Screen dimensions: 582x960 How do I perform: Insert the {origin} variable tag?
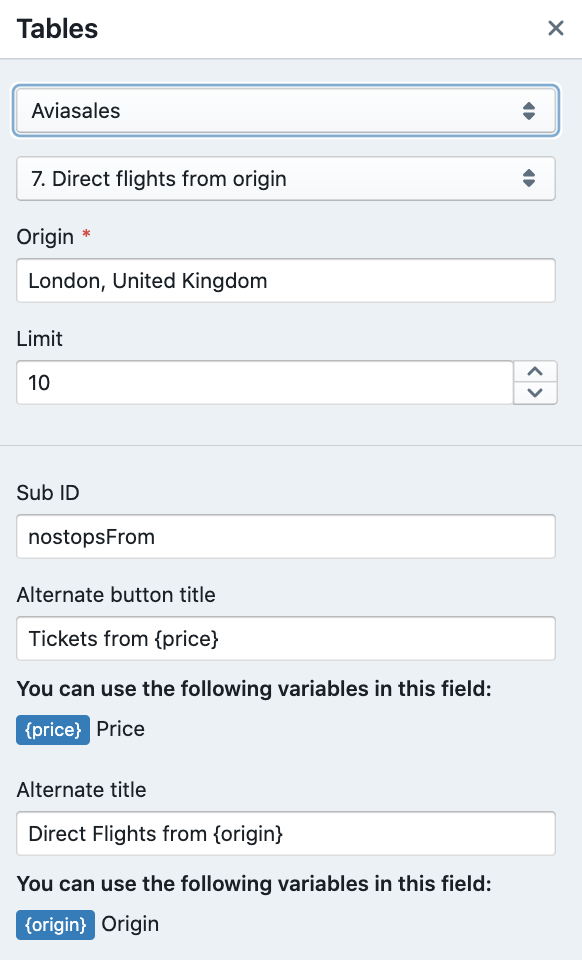(55, 924)
